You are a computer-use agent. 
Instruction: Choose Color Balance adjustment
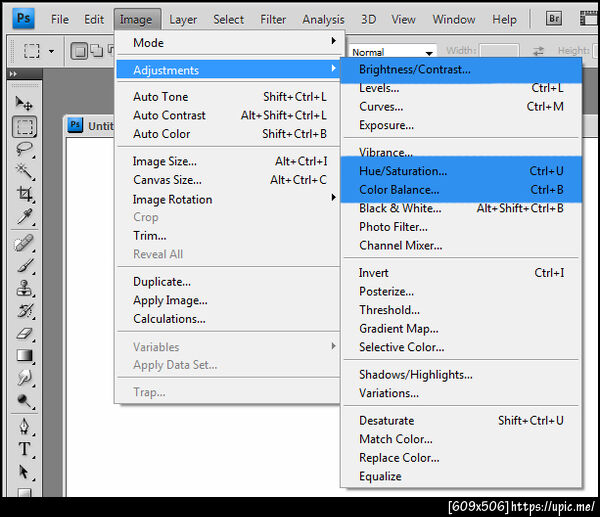coord(461,190)
